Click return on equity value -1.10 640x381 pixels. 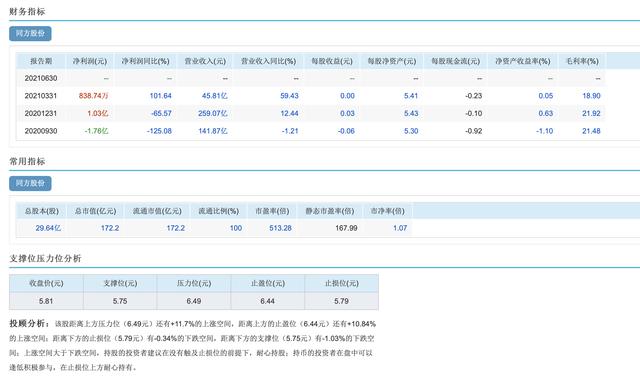[x=544, y=131]
